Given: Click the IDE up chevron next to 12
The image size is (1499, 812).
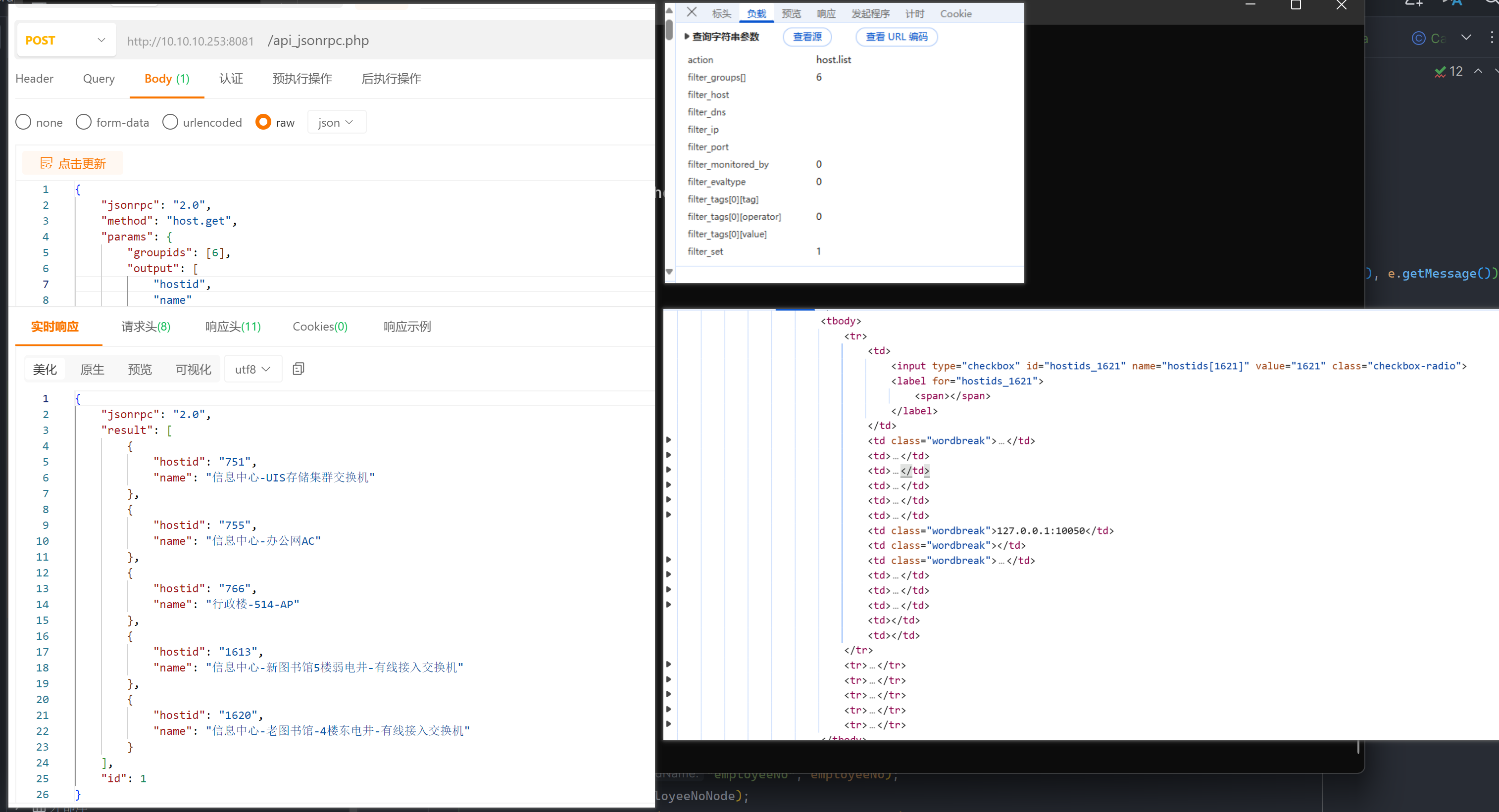Looking at the screenshot, I should 1478,71.
